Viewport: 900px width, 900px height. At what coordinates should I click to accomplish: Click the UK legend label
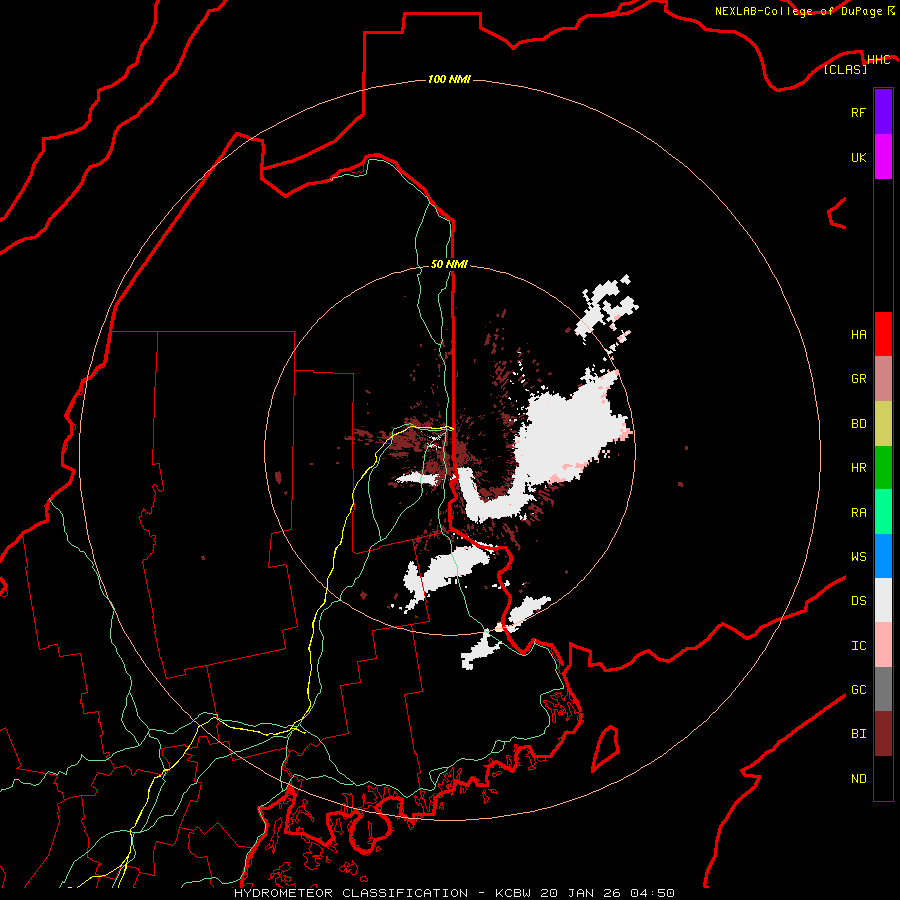point(858,157)
